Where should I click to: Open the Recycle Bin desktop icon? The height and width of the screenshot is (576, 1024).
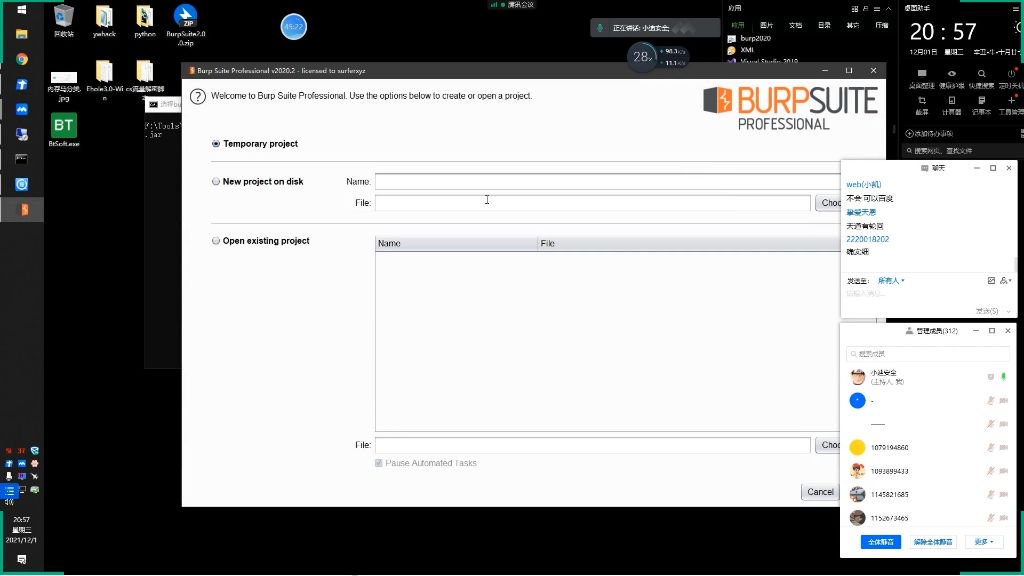[x=63, y=20]
